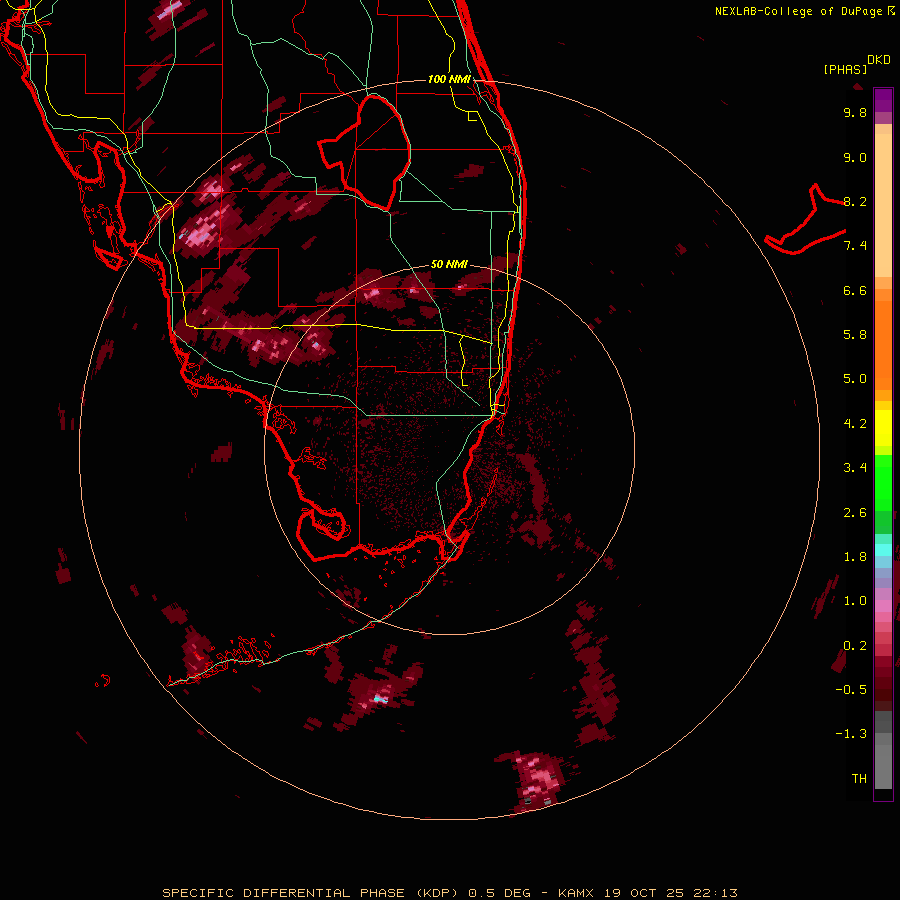Screen dimensions: 900x900
Task: Click the 1.8 scale label
Action: tap(855, 557)
